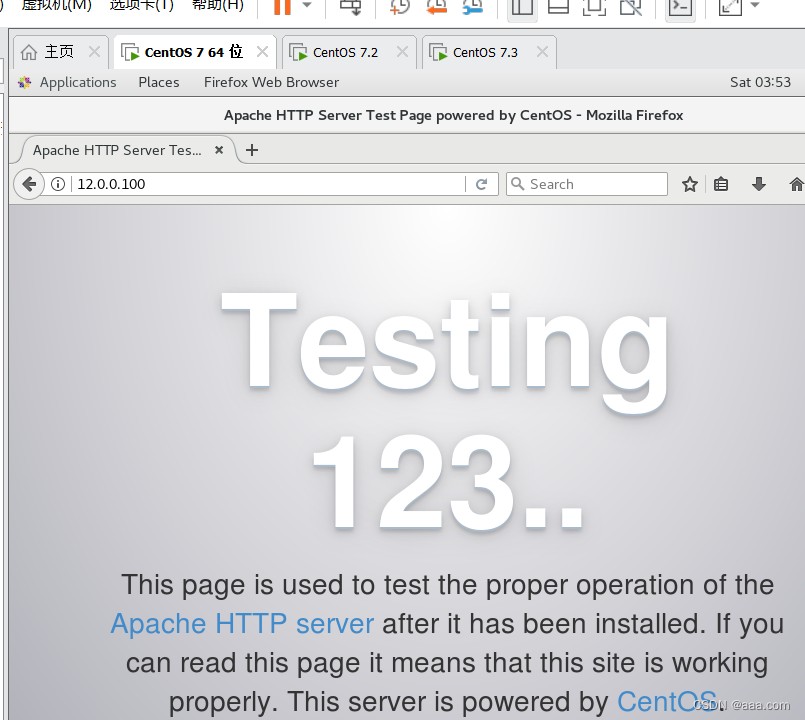Click the Firefox back arrow button

(29, 184)
